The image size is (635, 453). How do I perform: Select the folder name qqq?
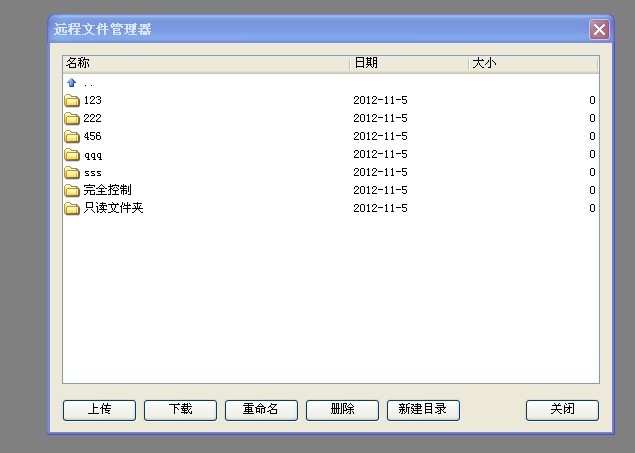(x=93, y=155)
